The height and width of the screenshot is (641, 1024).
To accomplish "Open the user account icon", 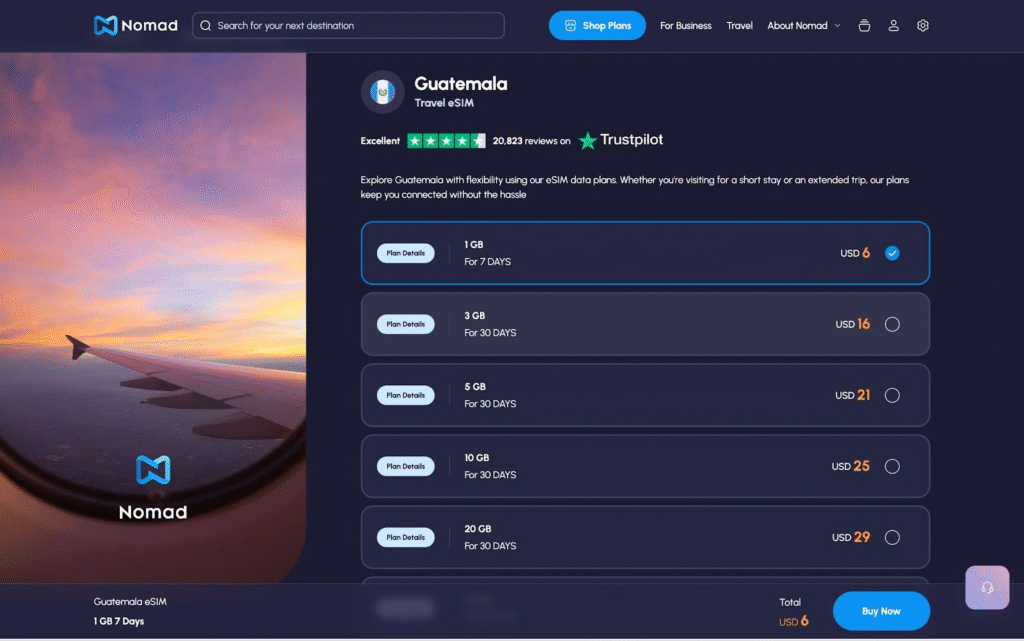I will pos(893,25).
